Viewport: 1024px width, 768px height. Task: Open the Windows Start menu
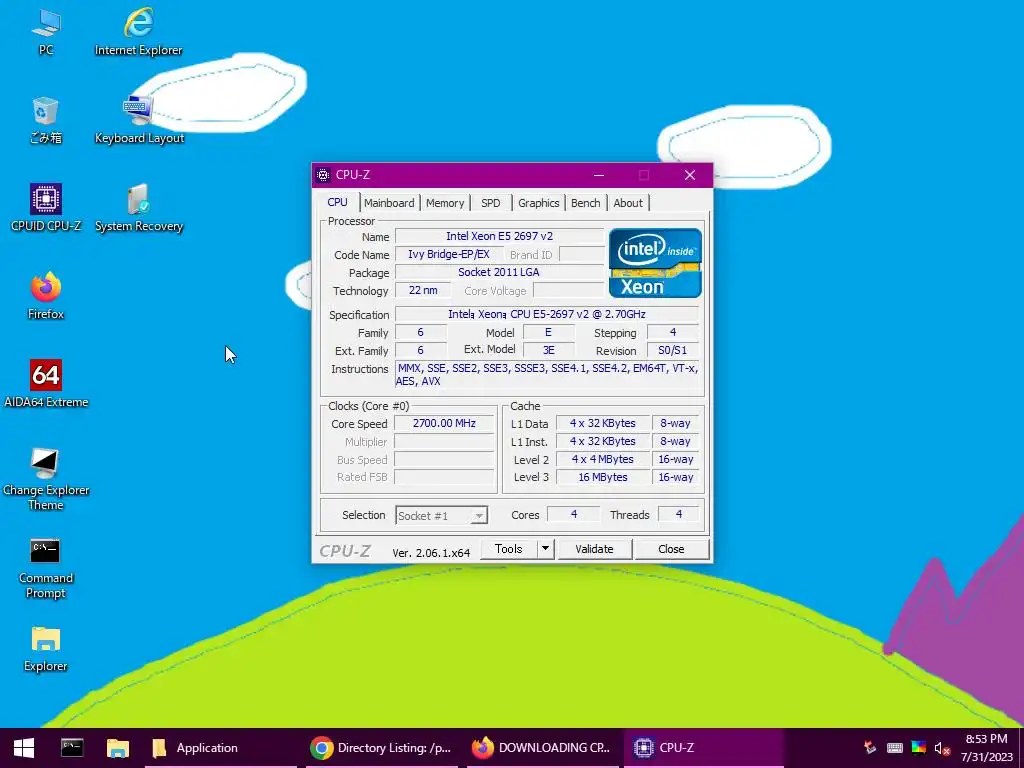24,748
